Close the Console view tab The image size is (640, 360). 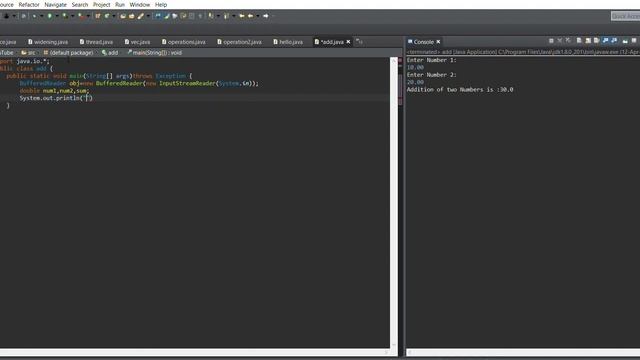click(x=438, y=42)
